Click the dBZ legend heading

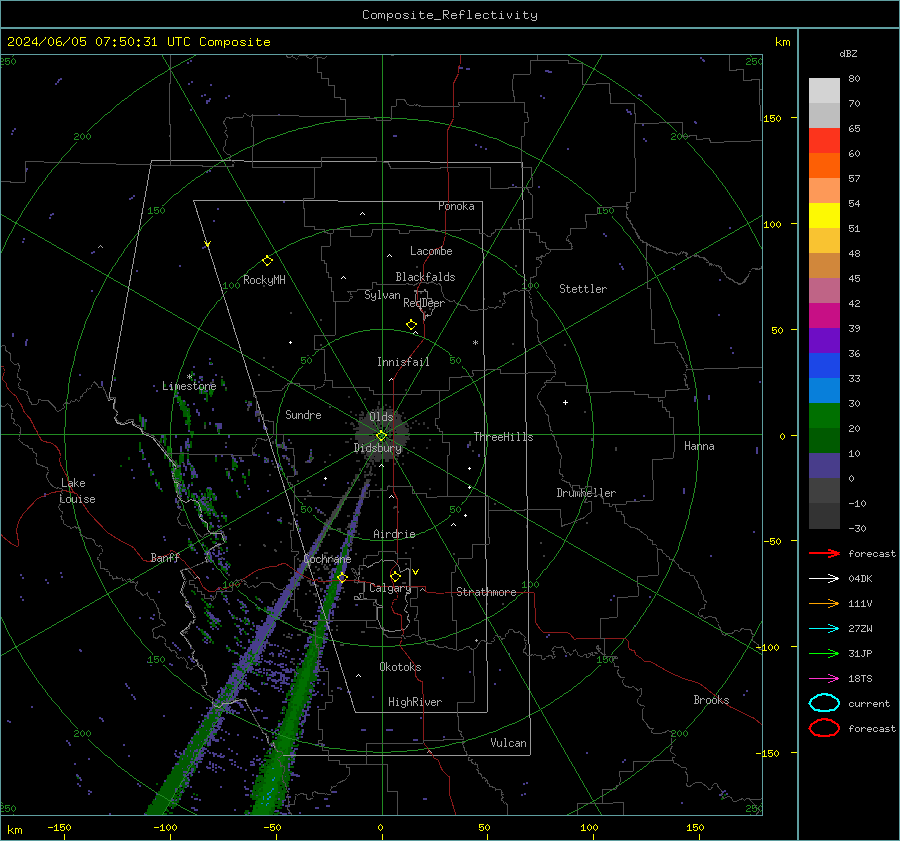tap(848, 53)
